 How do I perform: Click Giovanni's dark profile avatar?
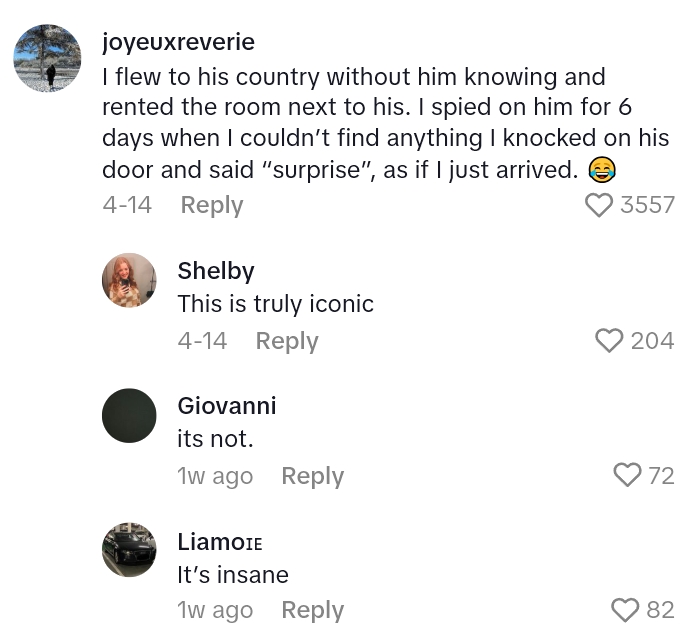129,415
